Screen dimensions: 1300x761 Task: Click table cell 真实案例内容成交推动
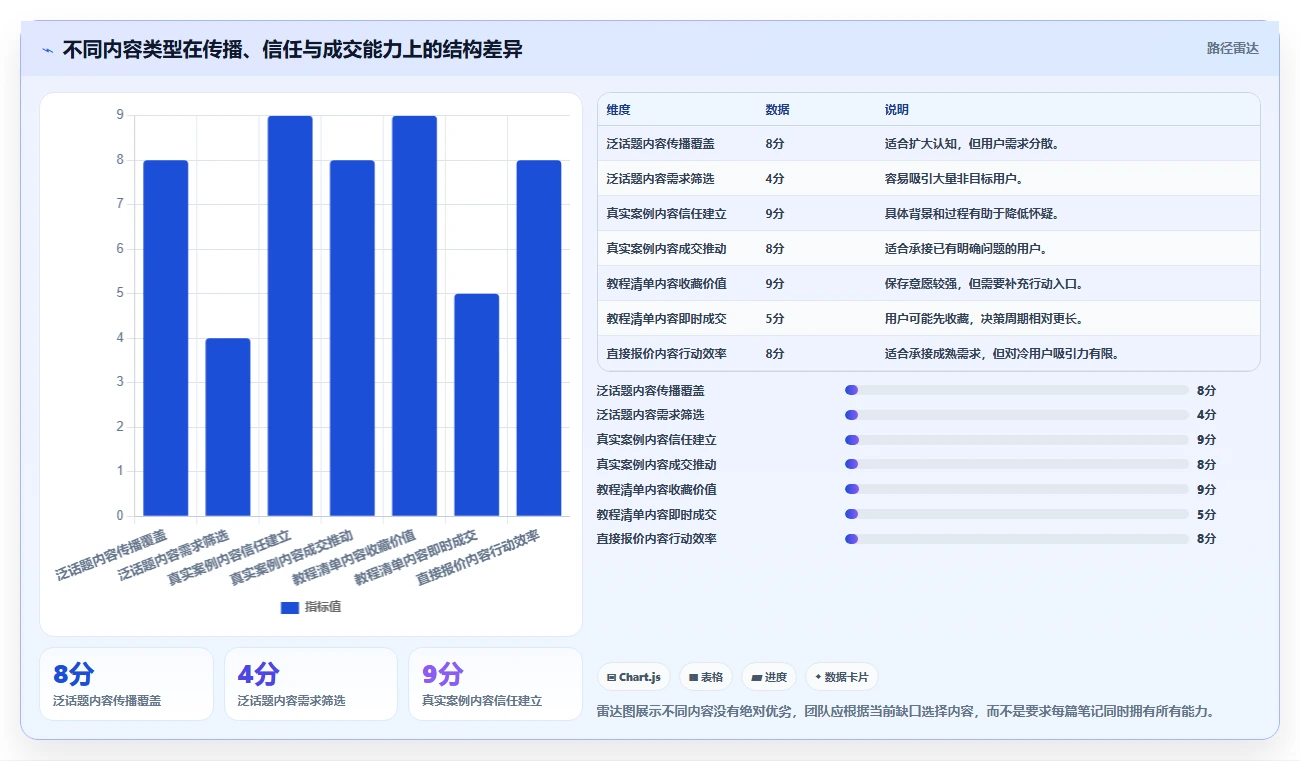(x=666, y=249)
